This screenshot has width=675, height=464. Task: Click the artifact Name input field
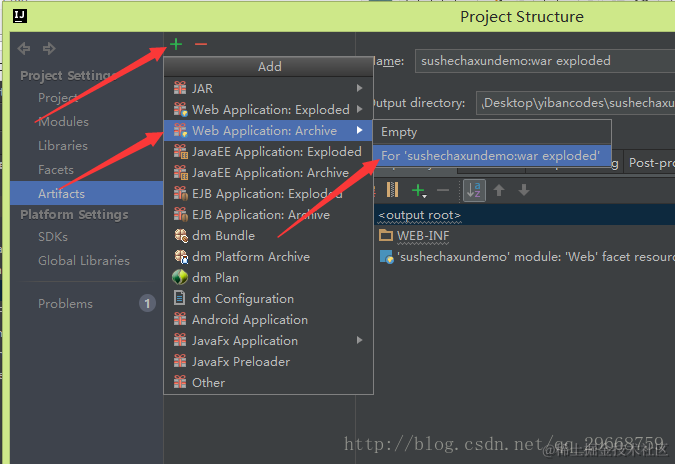[x=545, y=61]
